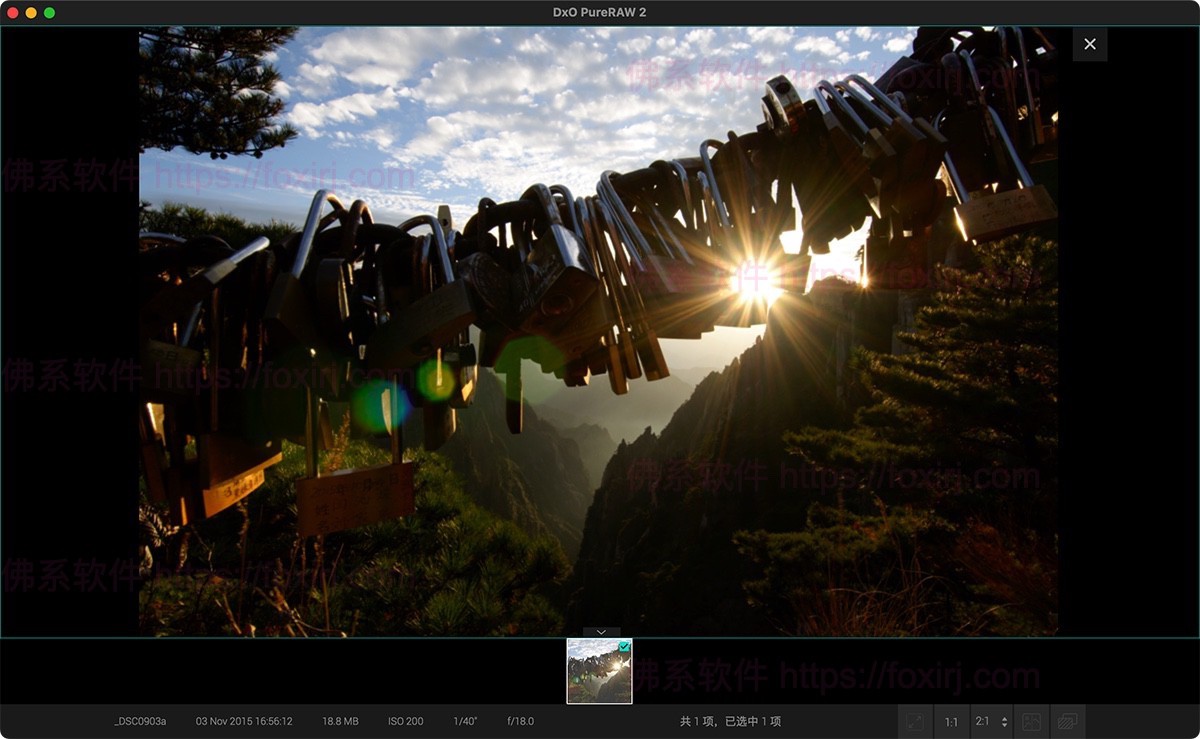The height and width of the screenshot is (739, 1200).
Task: Click the green full-screen window button
Action: tap(49, 13)
